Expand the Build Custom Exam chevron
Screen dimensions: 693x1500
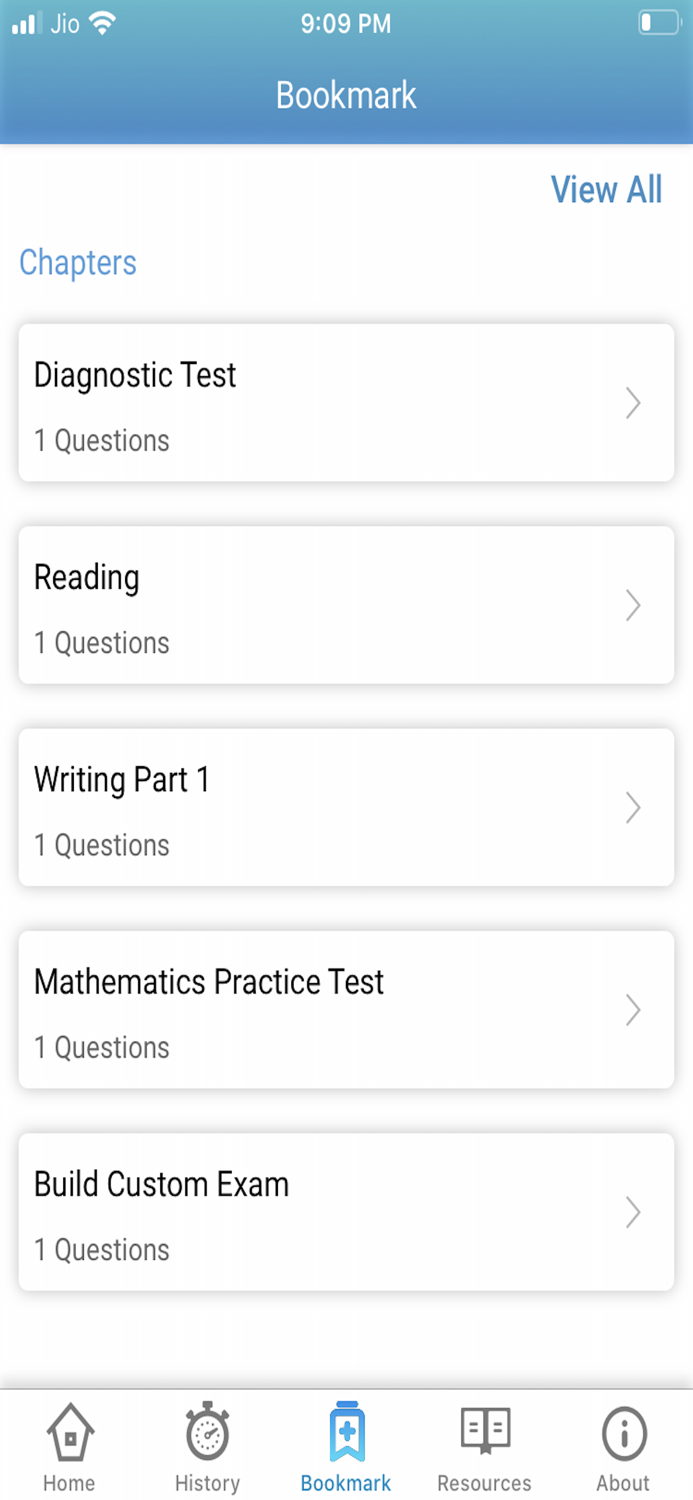(633, 1212)
